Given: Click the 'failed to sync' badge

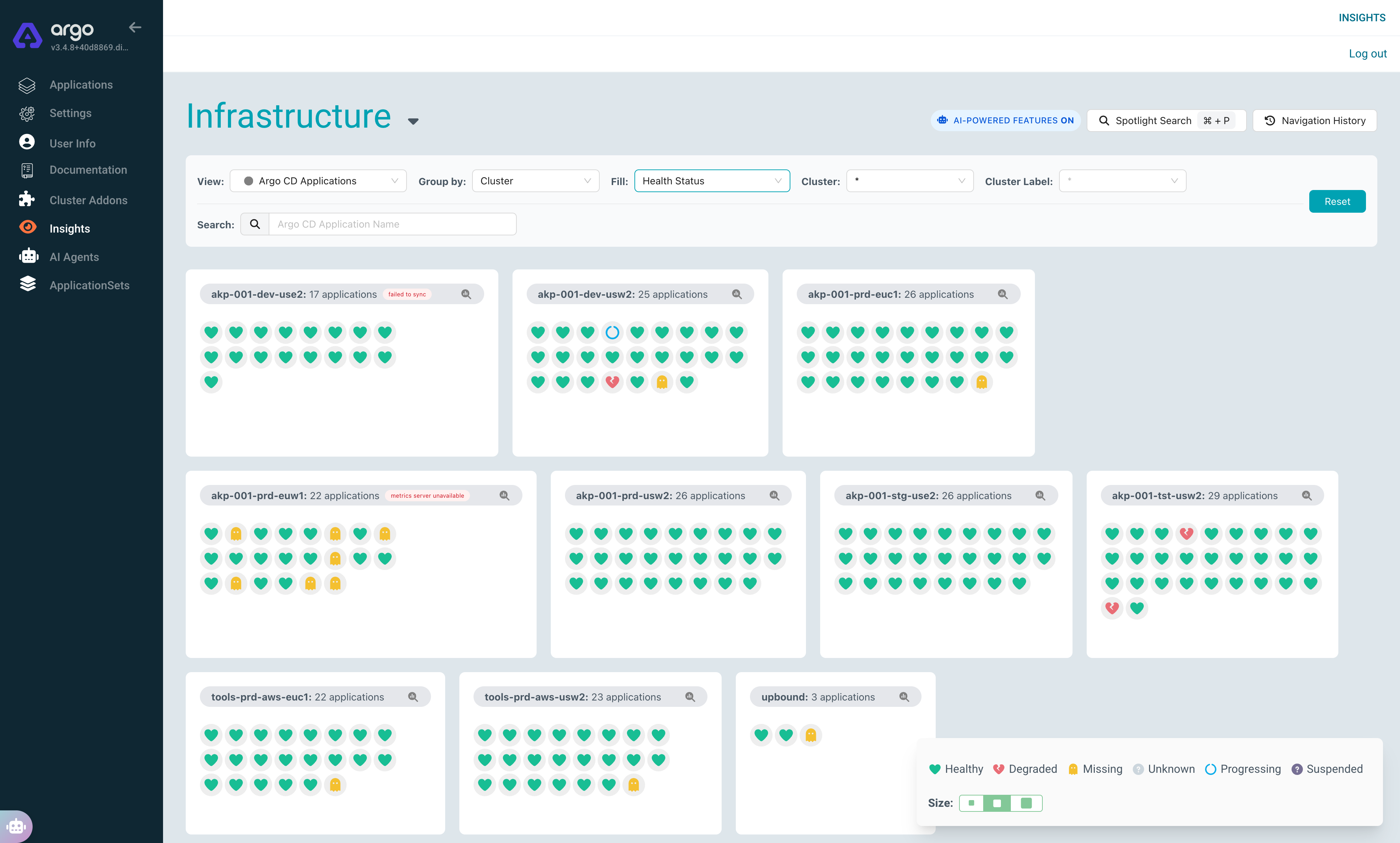Looking at the screenshot, I should pos(407,294).
